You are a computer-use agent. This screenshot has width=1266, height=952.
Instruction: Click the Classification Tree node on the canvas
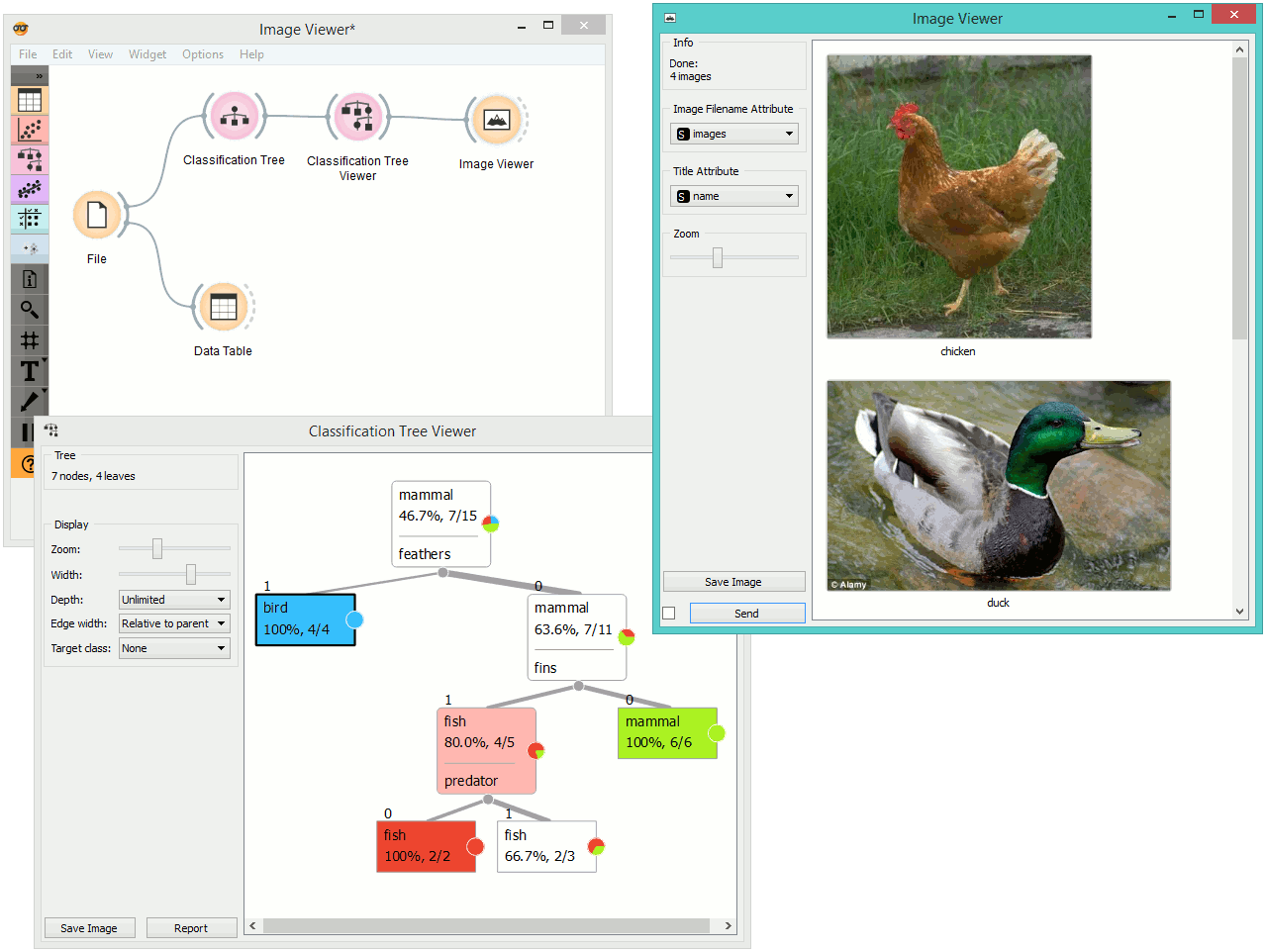(x=234, y=116)
